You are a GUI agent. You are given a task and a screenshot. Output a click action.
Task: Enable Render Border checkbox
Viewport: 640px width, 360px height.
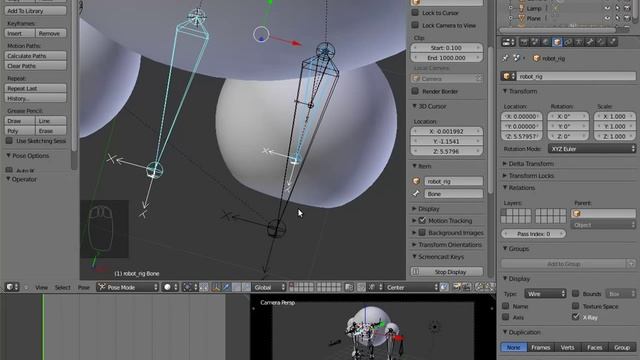tap(415, 91)
